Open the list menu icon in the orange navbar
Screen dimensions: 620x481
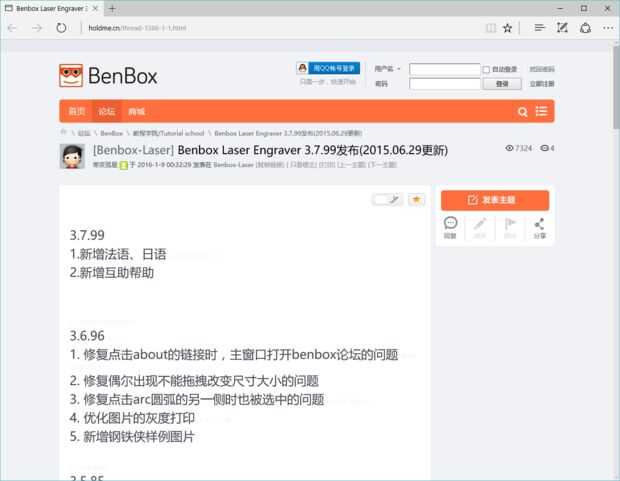(541, 111)
